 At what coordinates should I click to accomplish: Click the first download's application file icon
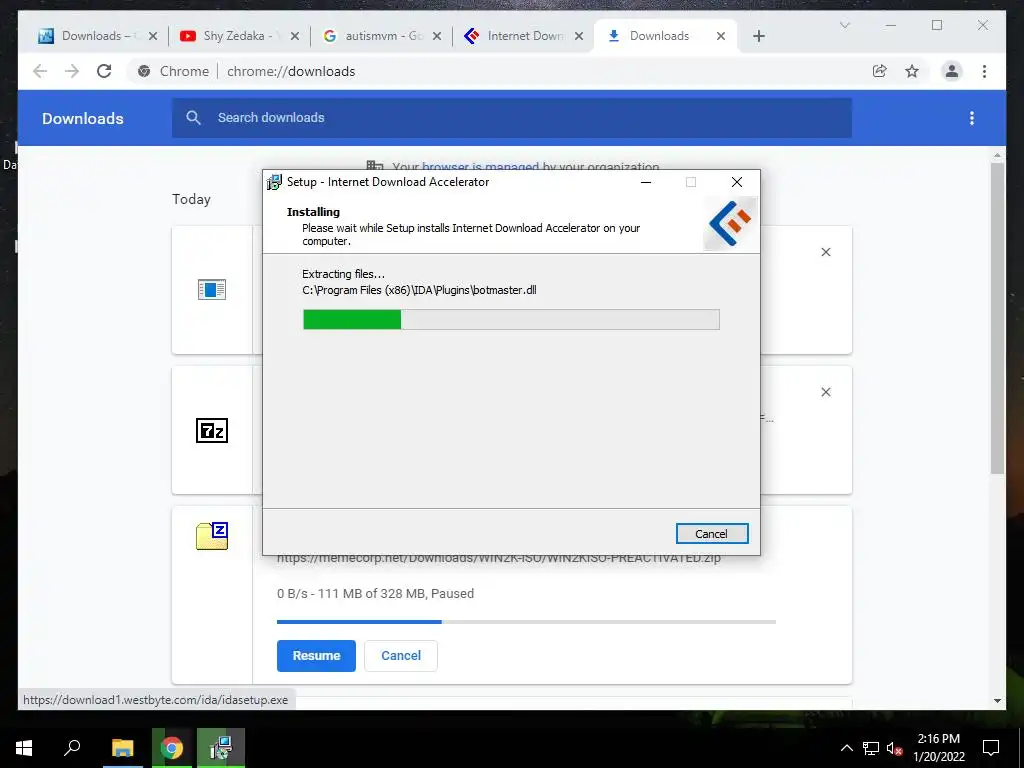tap(212, 289)
